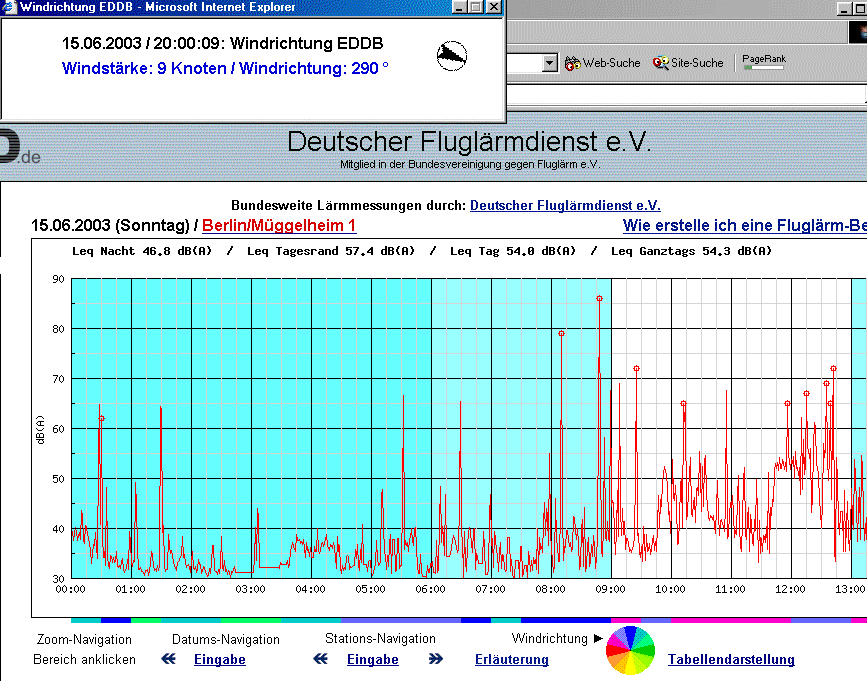The width and height of the screenshot is (867, 681).
Task: Click the 72 dB peak marker near 09:25
Action: (636, 369)
